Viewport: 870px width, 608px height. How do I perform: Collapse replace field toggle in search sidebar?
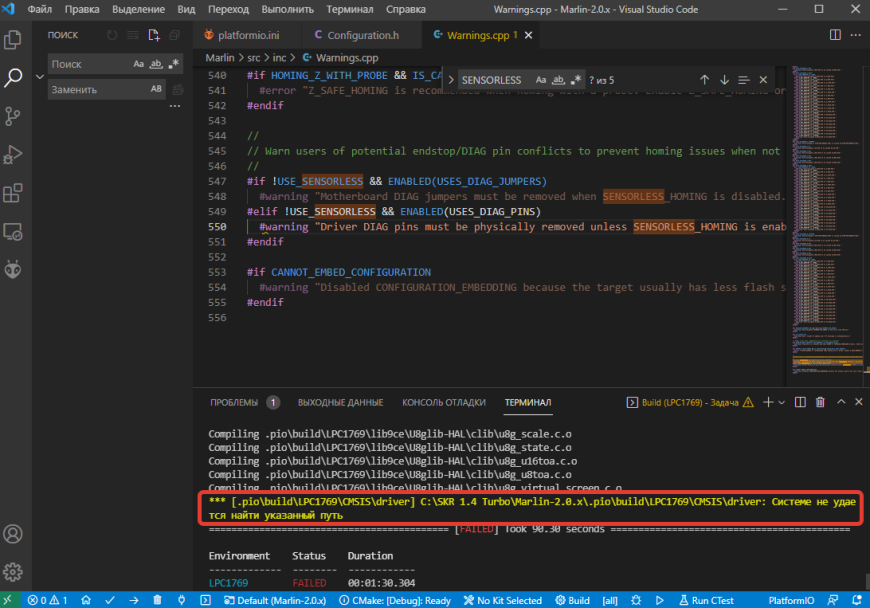[40, 77]
